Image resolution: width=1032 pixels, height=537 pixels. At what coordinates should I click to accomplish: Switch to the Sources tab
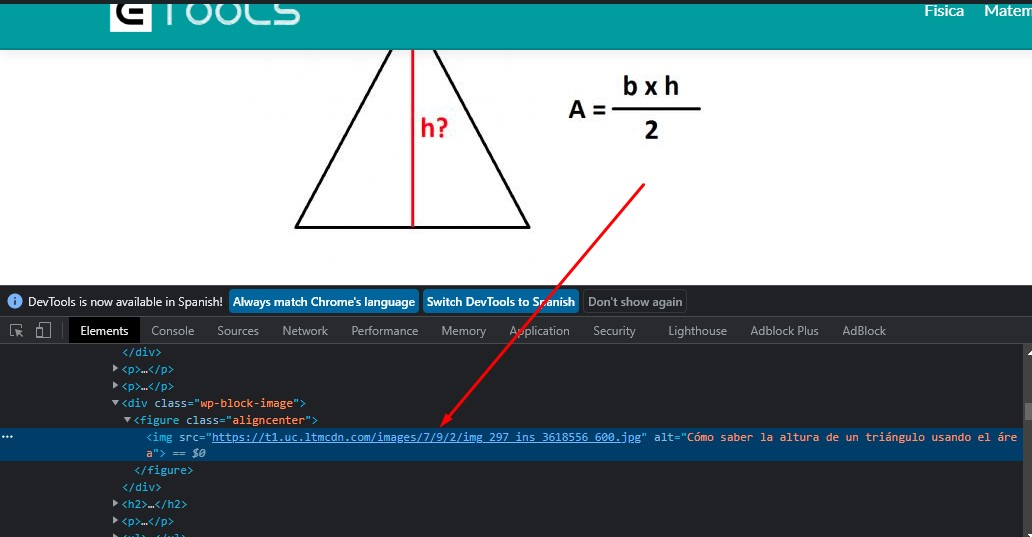(x=238, y=331)
